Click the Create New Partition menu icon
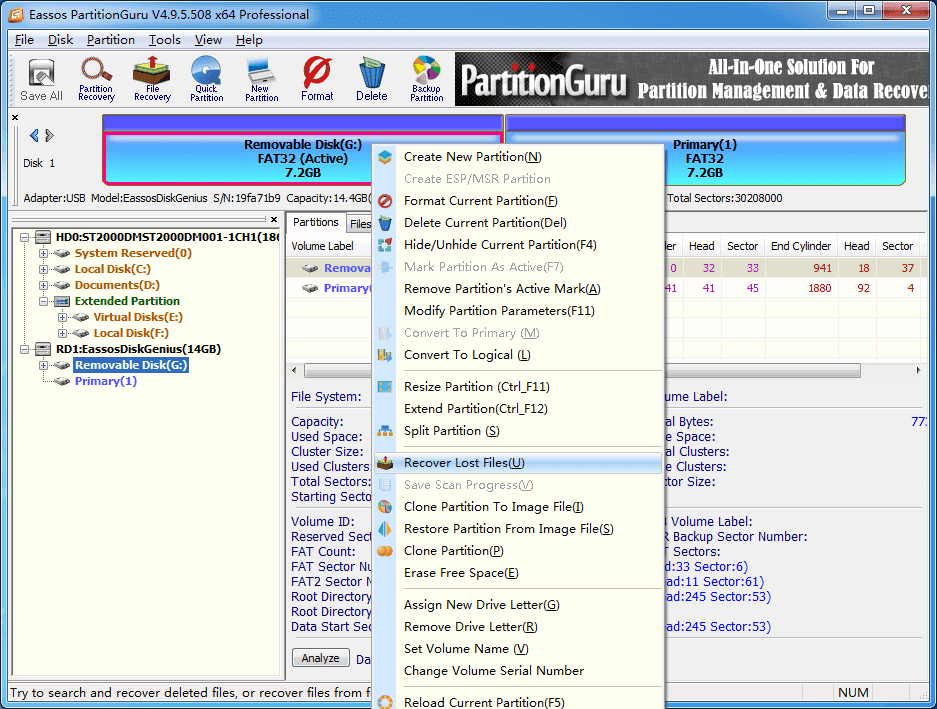 pos(385,157)
